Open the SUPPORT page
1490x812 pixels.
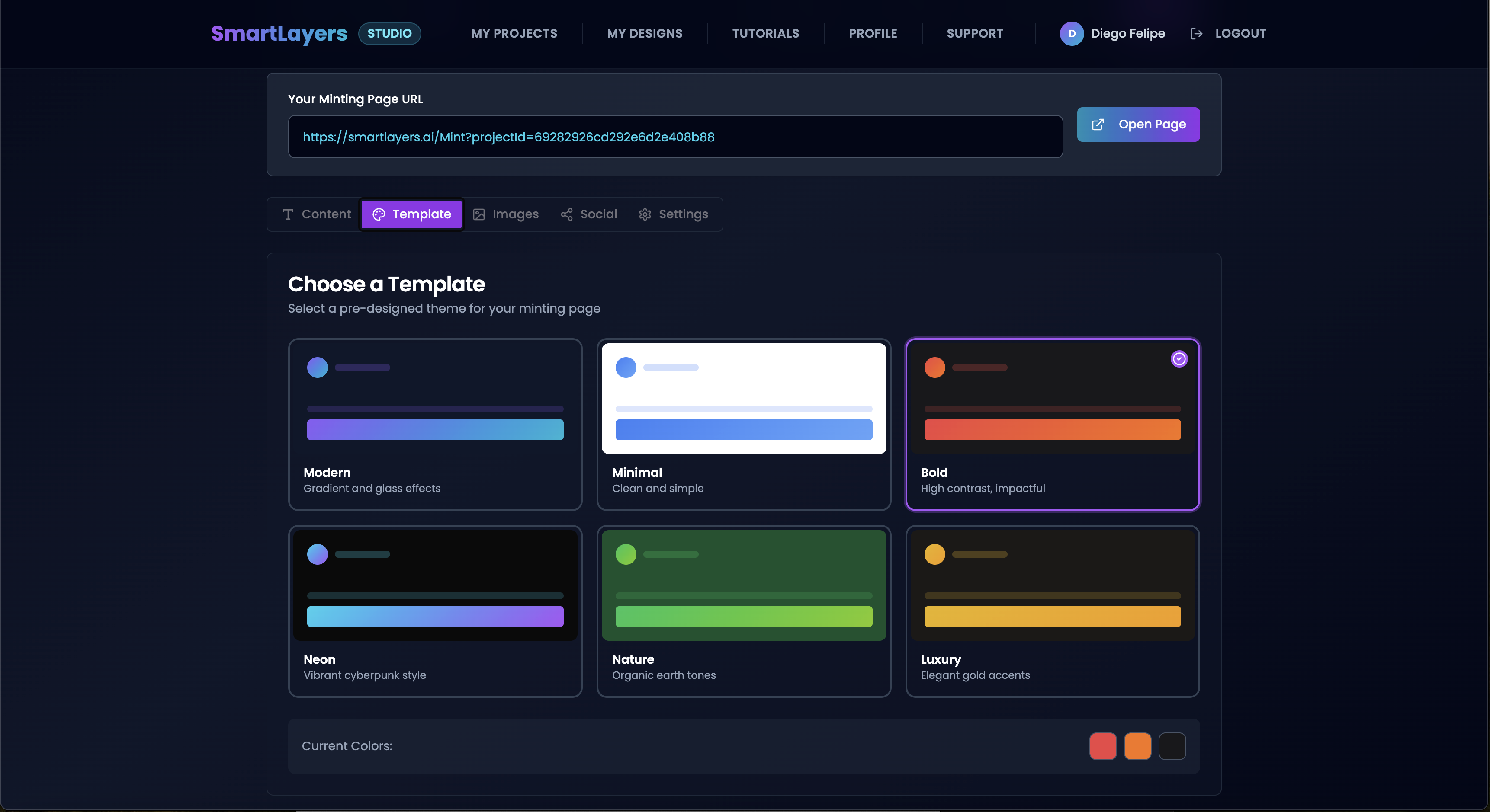(975, 33)
